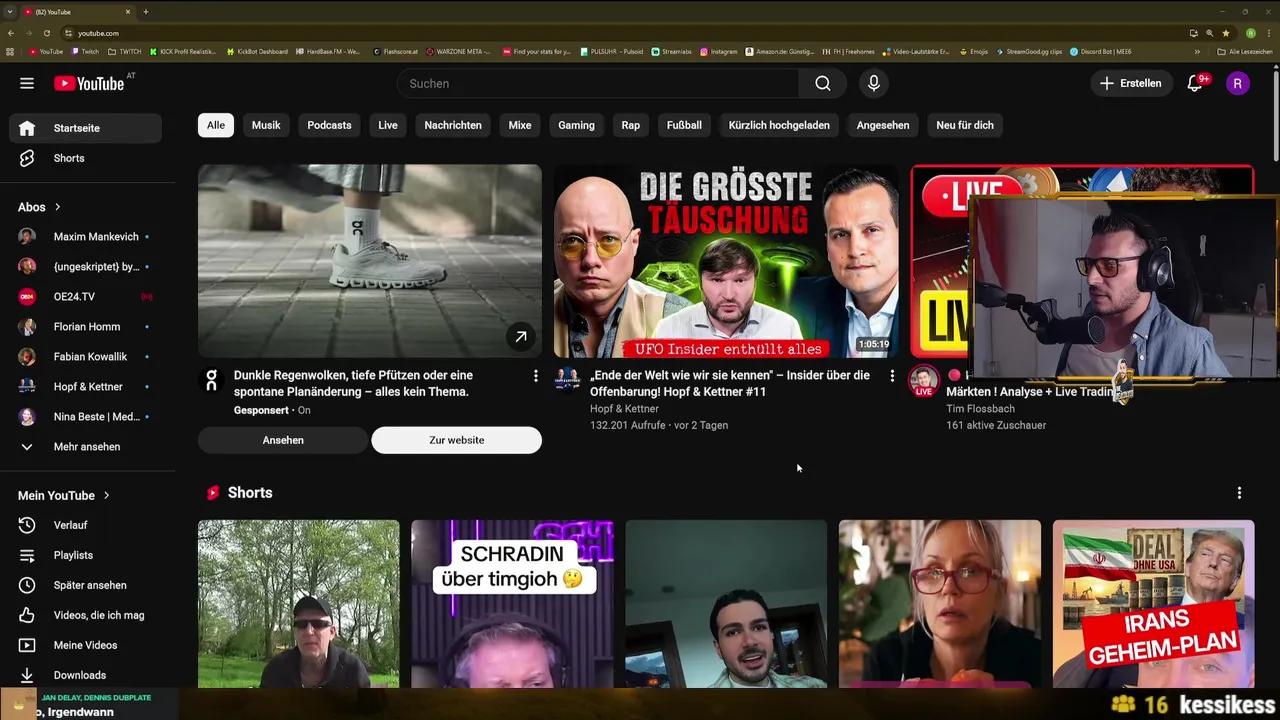Screen dimensions: 1280x720
Task: Select the Rap filter chip
Action: (630, 125)
